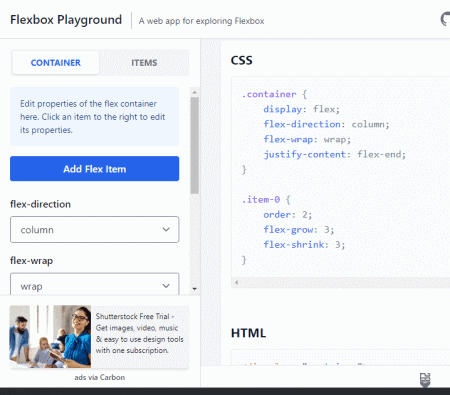Click the '.container {' selector line
Image resolution: width=450 pixels, height=395 pixels.
point(274,94)
